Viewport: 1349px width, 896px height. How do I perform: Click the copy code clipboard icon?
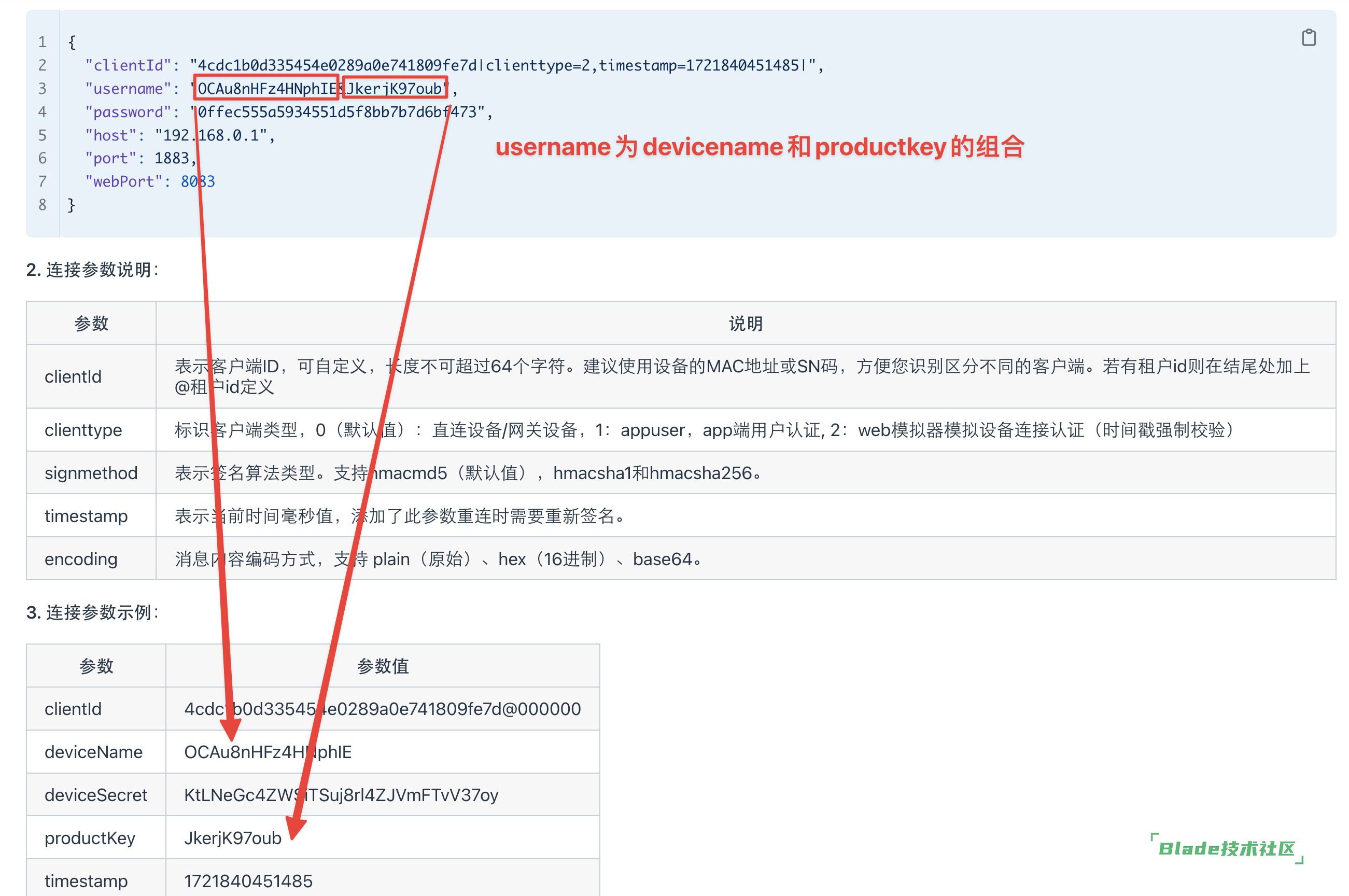tap(1308, 38)
